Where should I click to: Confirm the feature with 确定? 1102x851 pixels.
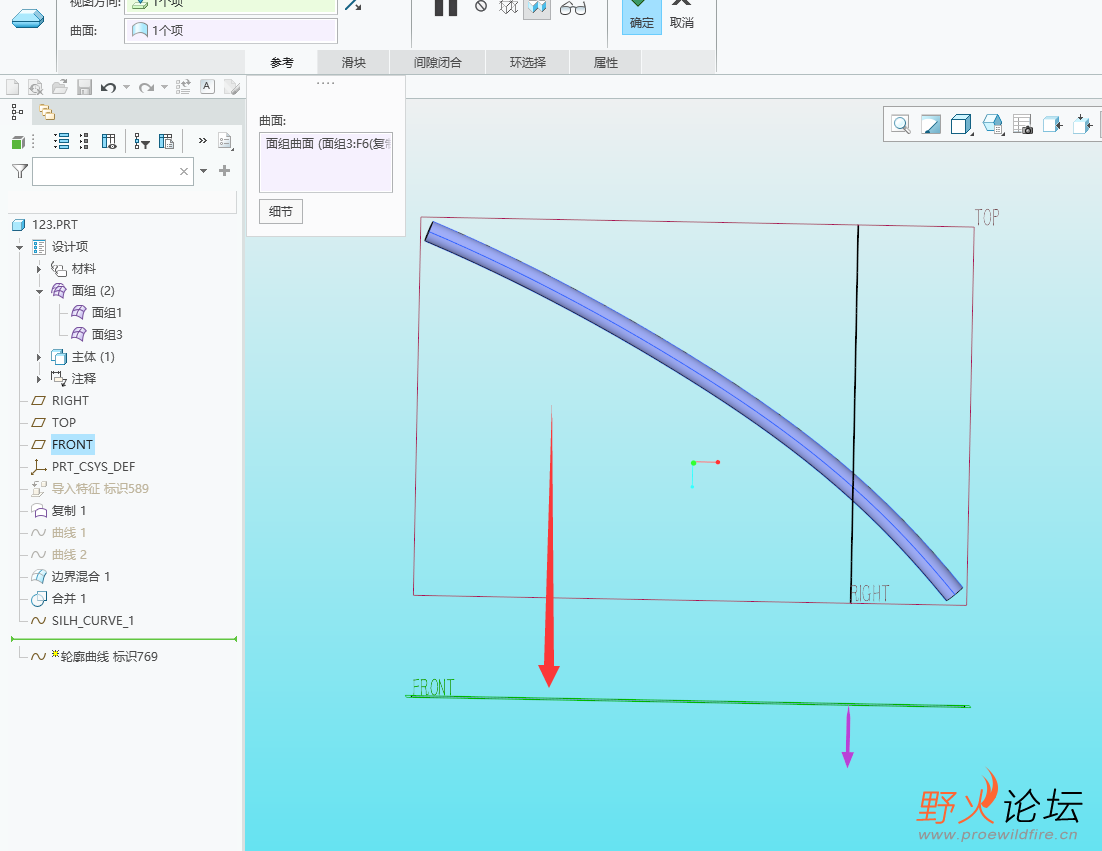pyautogui.click(x=642, y=16)
